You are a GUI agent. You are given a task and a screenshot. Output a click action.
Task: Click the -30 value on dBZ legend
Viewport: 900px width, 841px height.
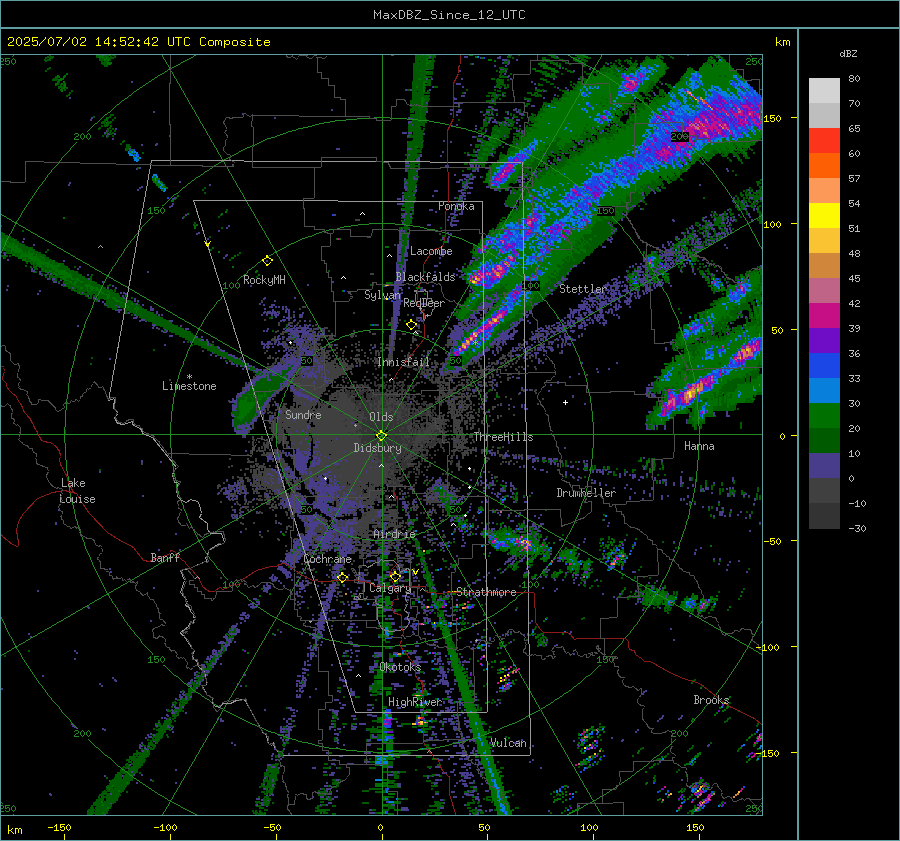tap(857, 528)
